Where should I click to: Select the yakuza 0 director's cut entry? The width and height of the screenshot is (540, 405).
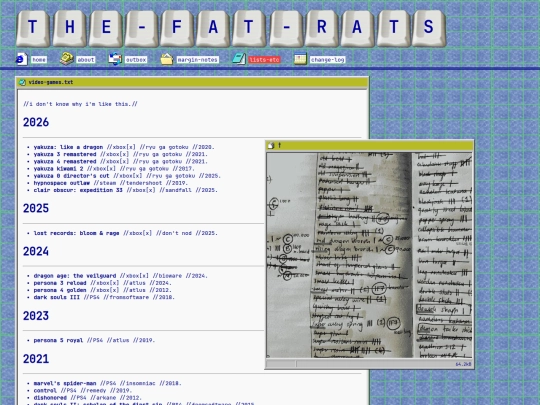(127, 176)
